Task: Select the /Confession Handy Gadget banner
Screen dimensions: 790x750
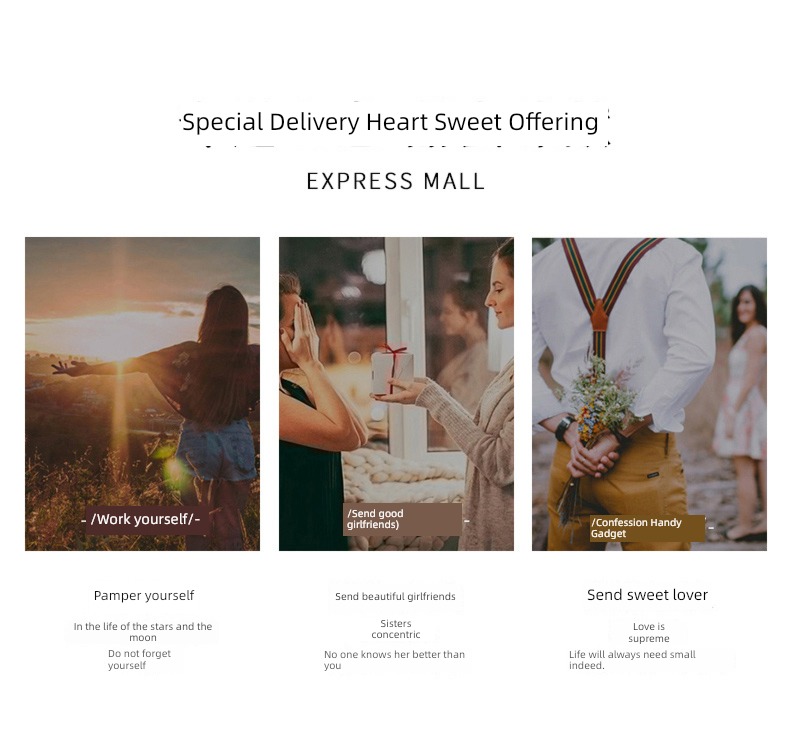Action: pos(647,528)
